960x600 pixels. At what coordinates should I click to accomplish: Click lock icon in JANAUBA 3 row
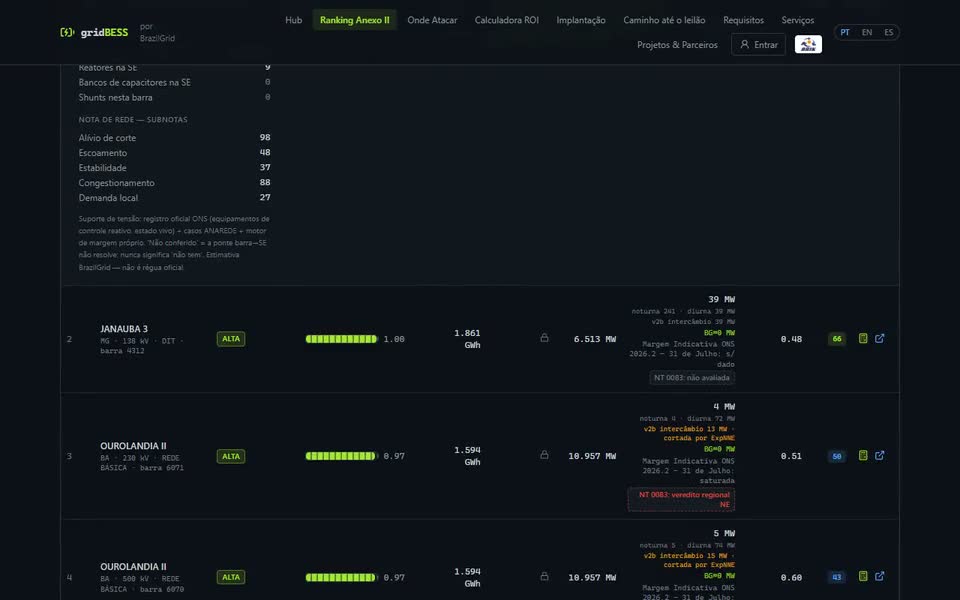pyautogui.click(x=544, y=338)
